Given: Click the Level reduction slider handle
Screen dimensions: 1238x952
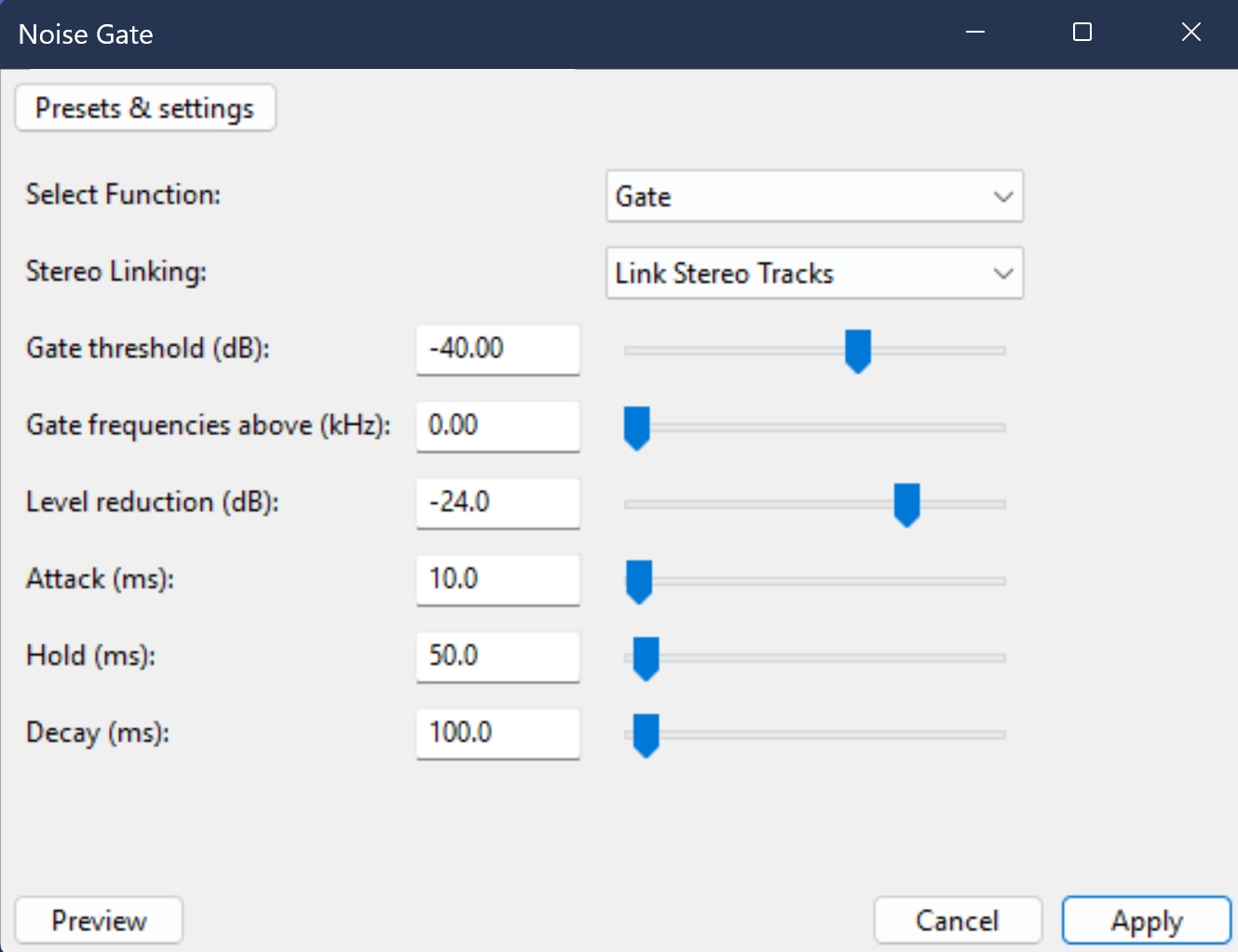Looking at the screenshot, I should [906, 504].
